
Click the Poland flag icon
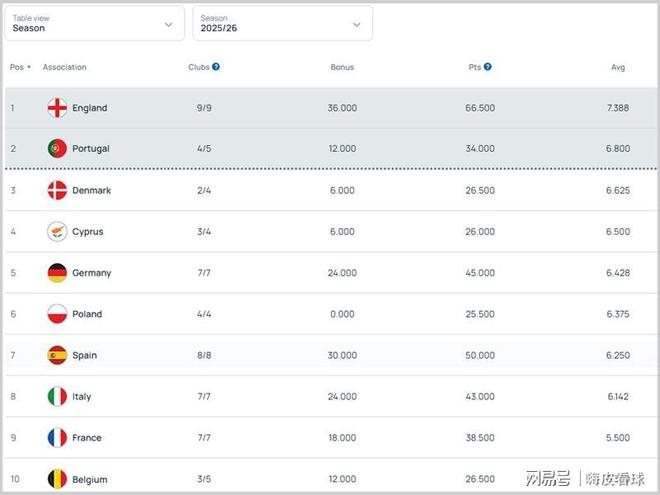(x=57, y=314)
